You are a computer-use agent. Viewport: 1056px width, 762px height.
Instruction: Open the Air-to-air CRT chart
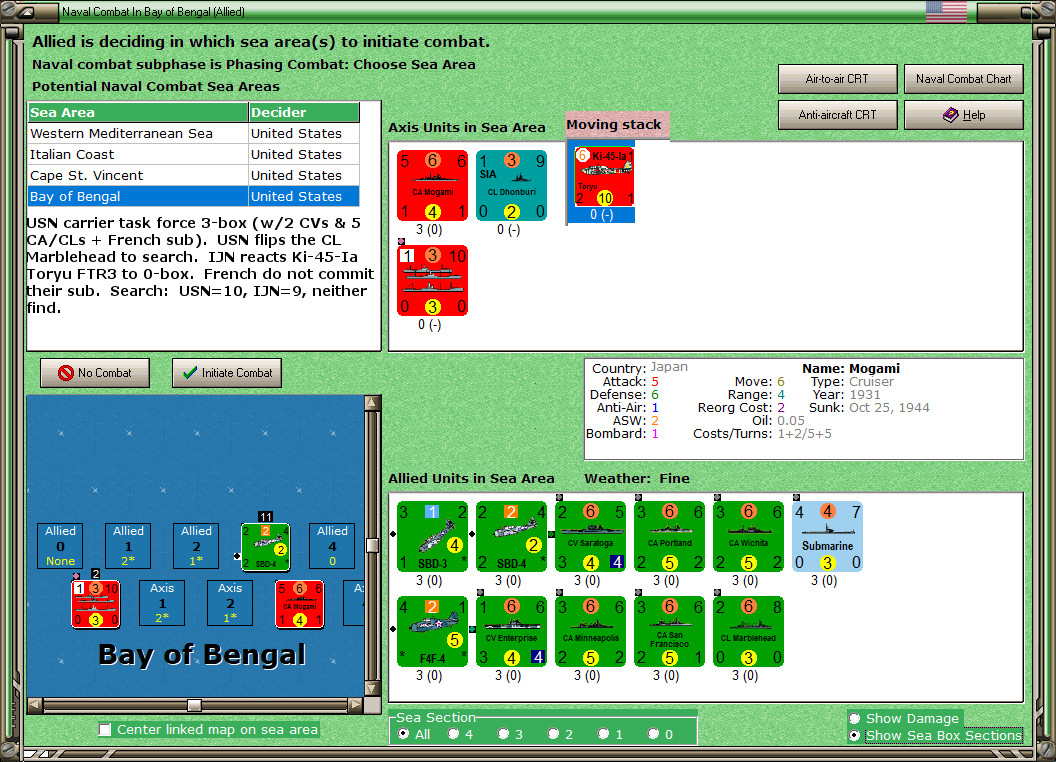coord(837,79)
